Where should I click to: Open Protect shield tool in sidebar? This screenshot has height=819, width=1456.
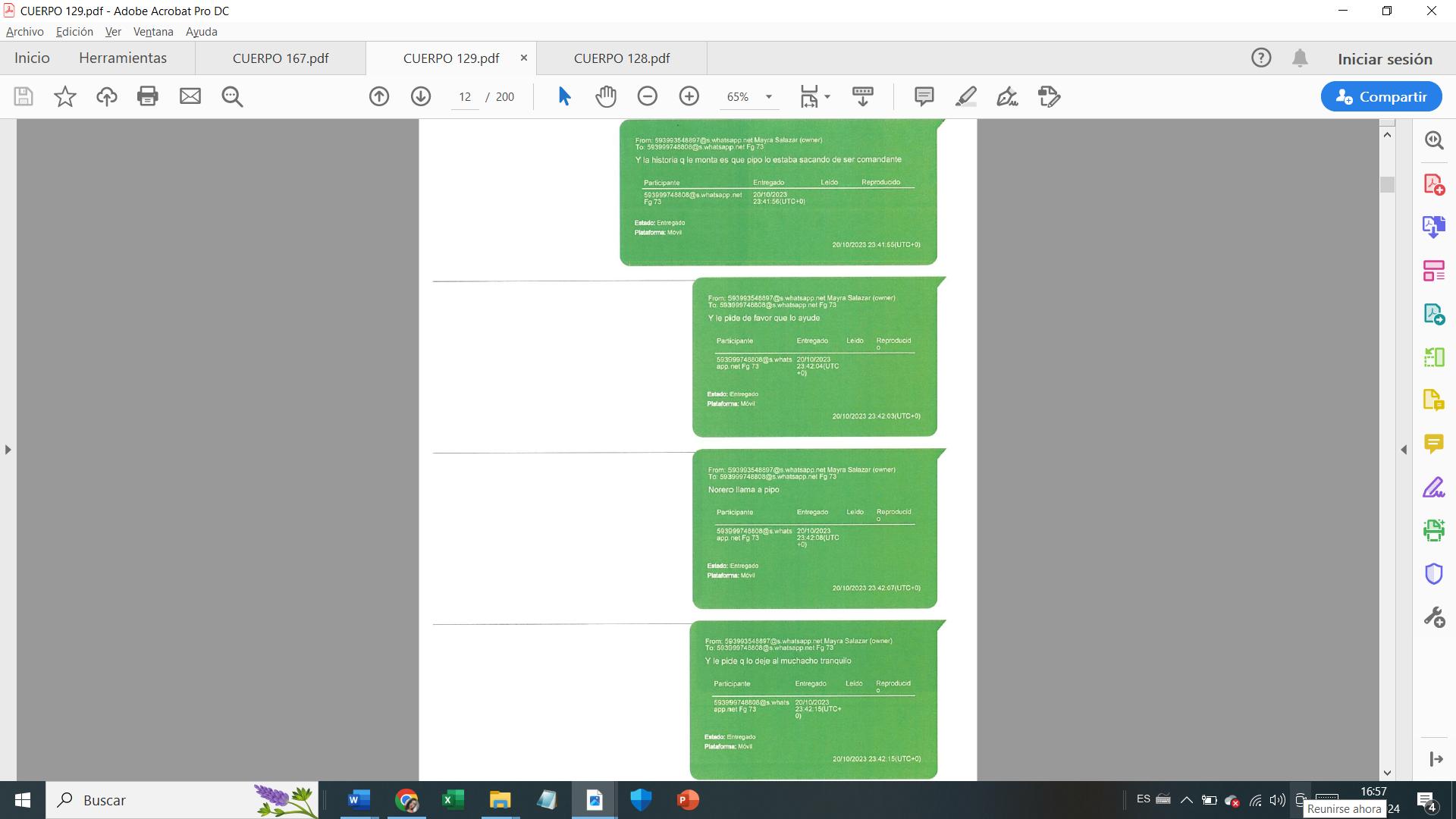(x=1433, y=573)
